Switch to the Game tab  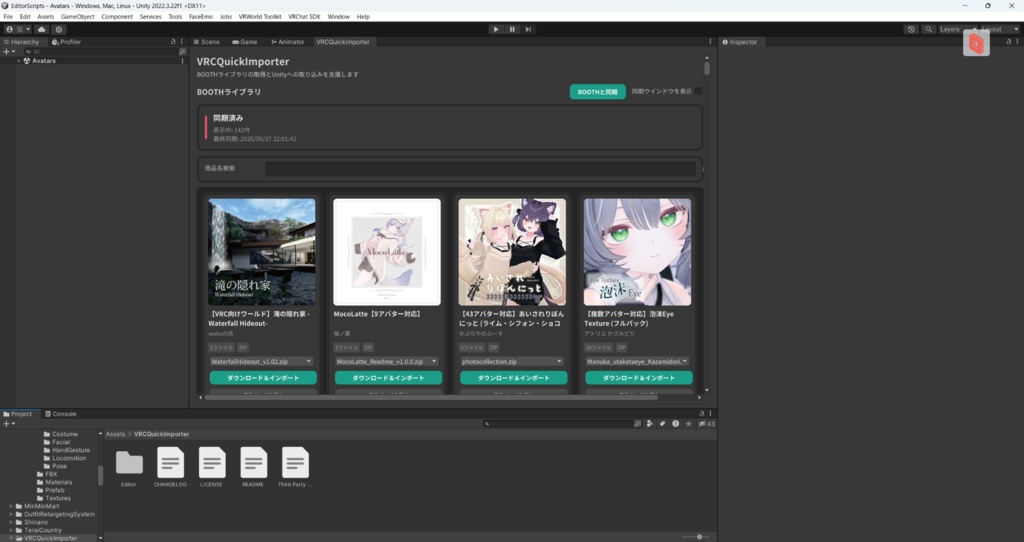coord(245,42)
